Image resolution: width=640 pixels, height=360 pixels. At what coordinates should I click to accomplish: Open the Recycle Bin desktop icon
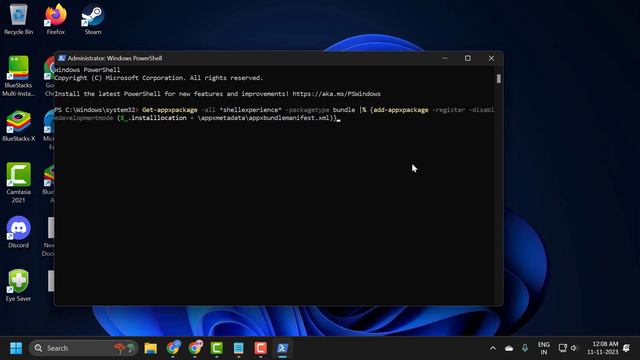tap(18, 19)
